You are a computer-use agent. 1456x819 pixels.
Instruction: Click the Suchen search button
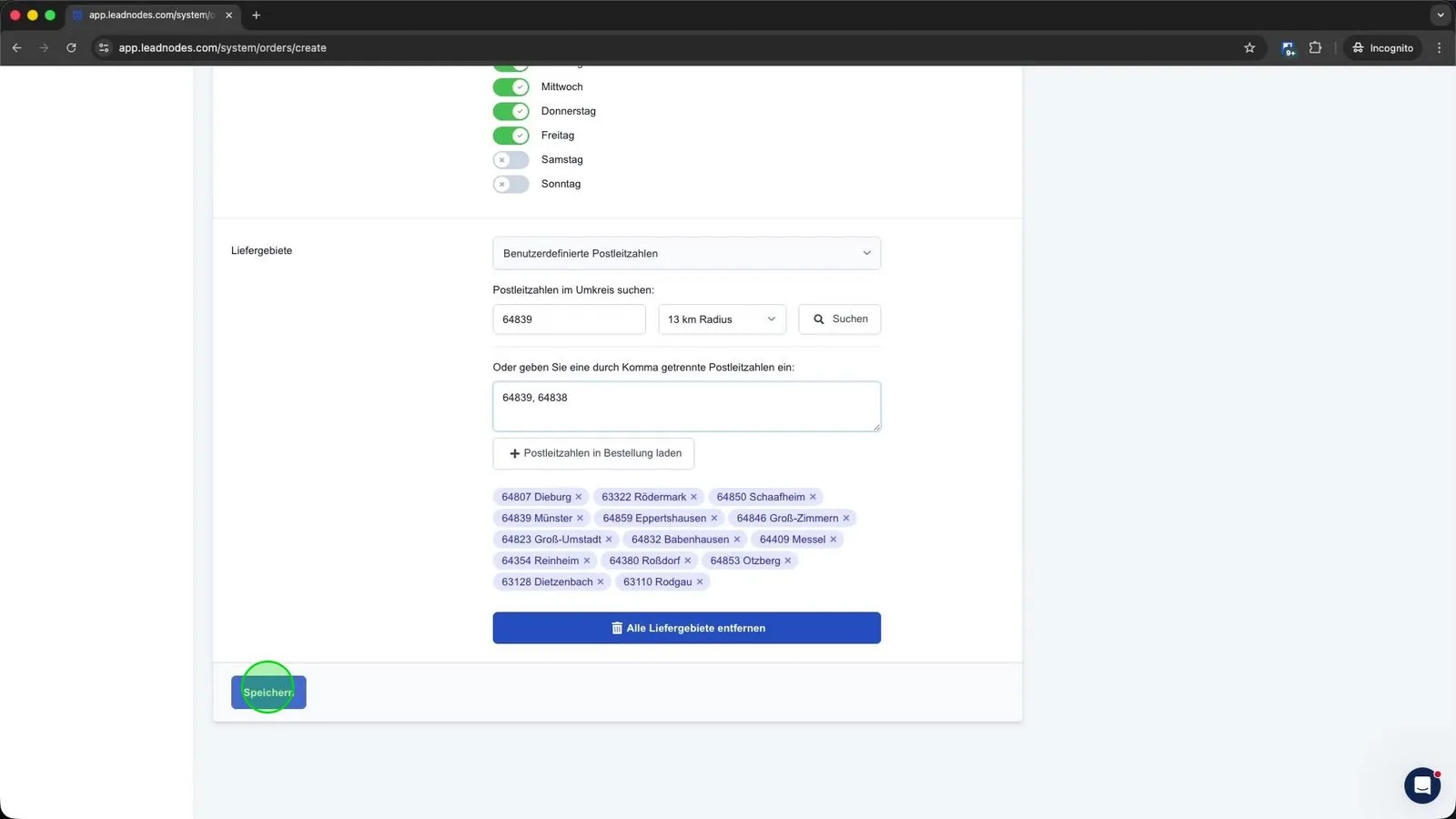840,319
